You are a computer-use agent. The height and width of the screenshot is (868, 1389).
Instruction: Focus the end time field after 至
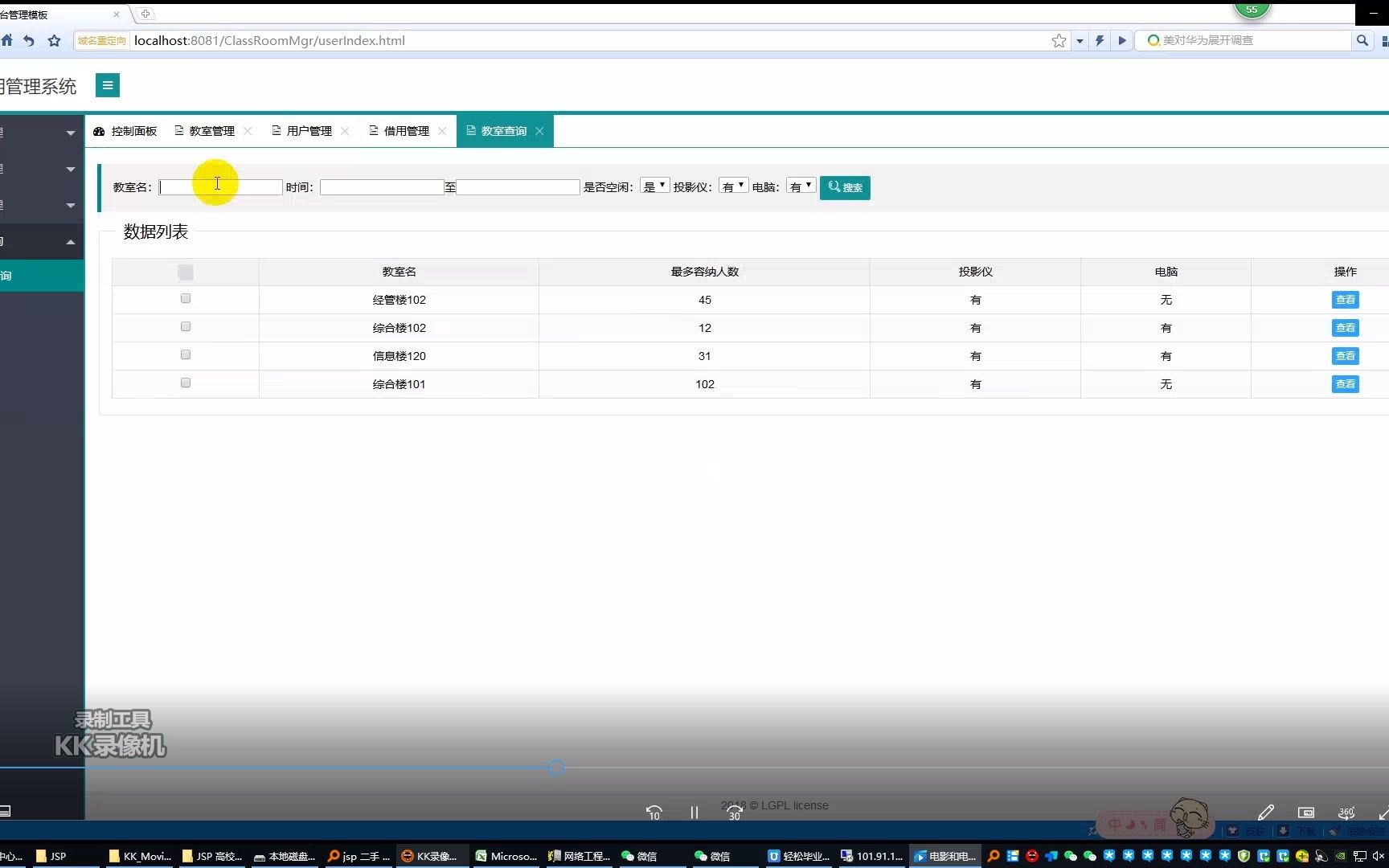(518, 187)
